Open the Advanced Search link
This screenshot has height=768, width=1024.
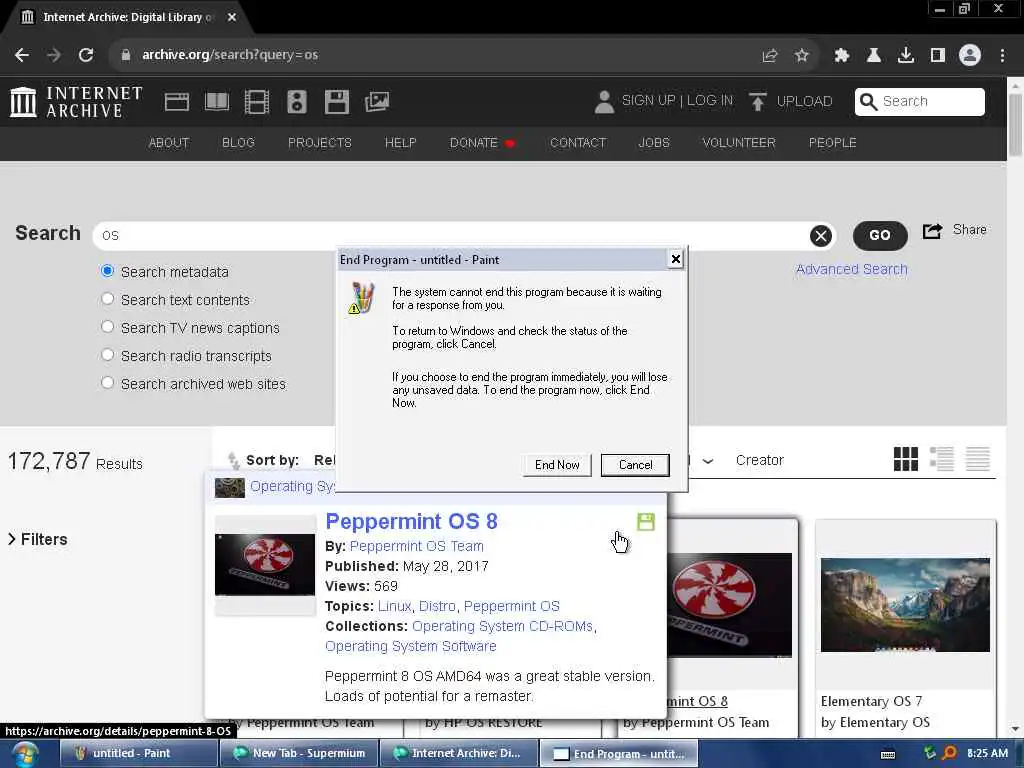[x=852, y=269]
